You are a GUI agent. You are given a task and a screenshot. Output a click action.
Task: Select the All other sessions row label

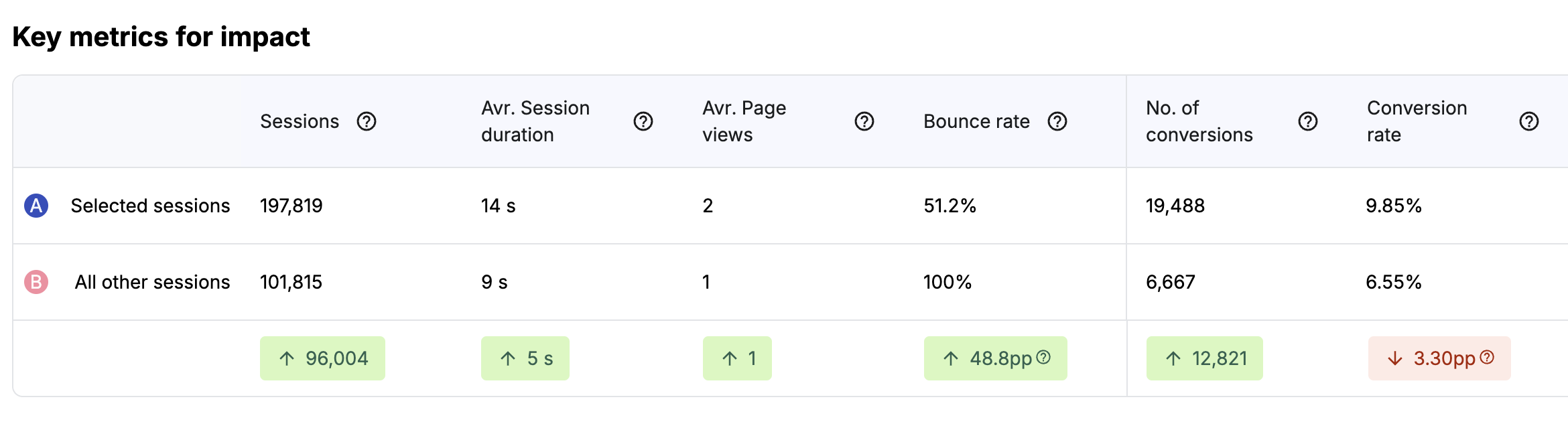click(x=152, y=282)
